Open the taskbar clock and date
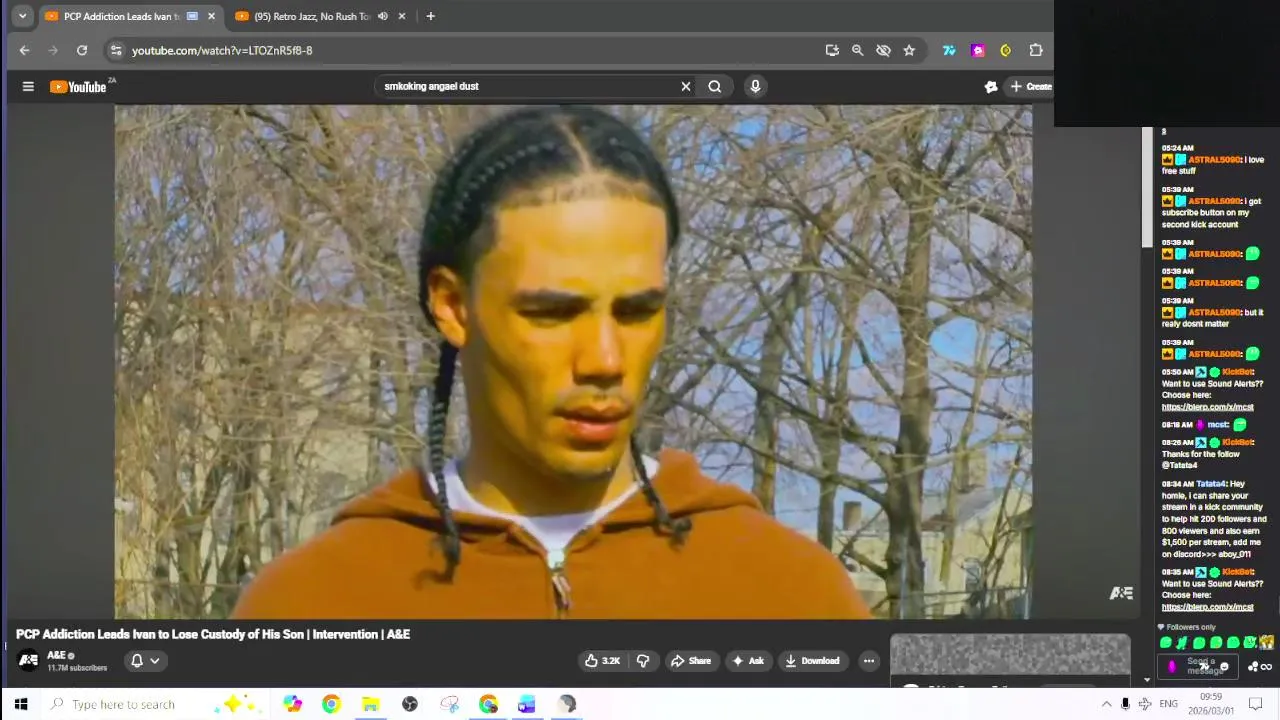 tap(1211, 704)
